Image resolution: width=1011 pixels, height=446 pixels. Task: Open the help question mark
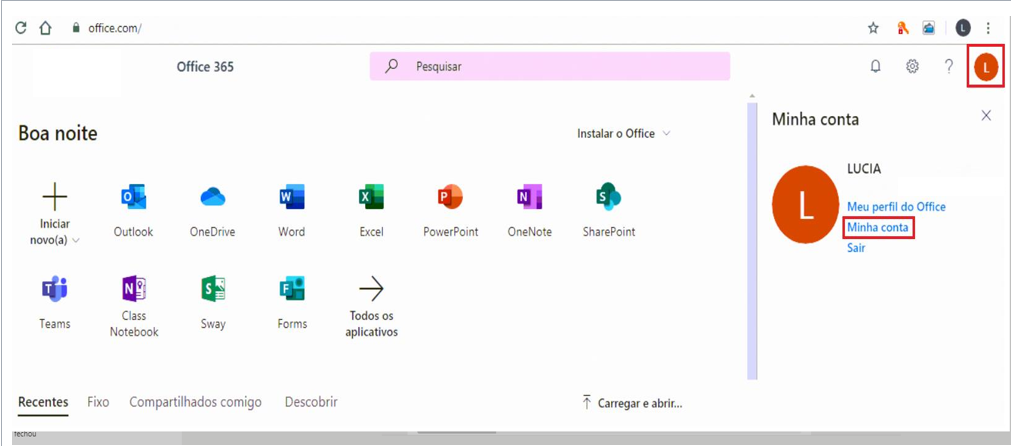[x=948, y=66]
